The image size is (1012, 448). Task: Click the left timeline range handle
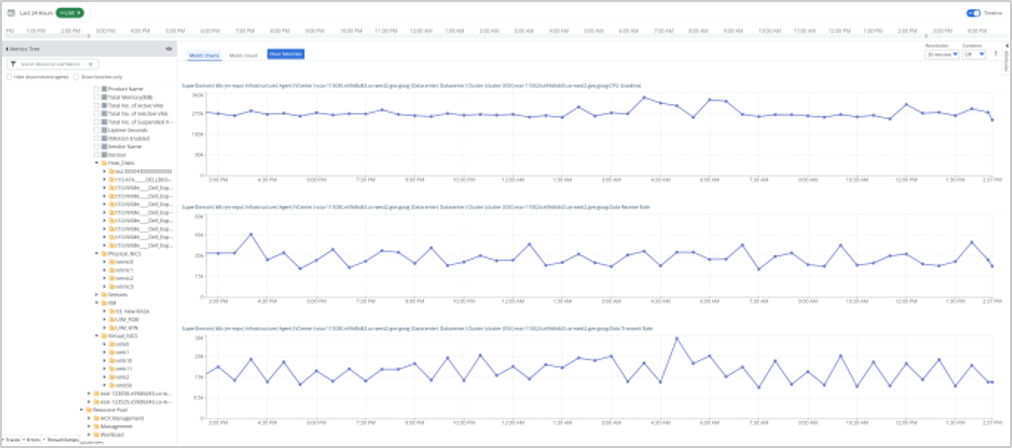click(x=88, y=36)
